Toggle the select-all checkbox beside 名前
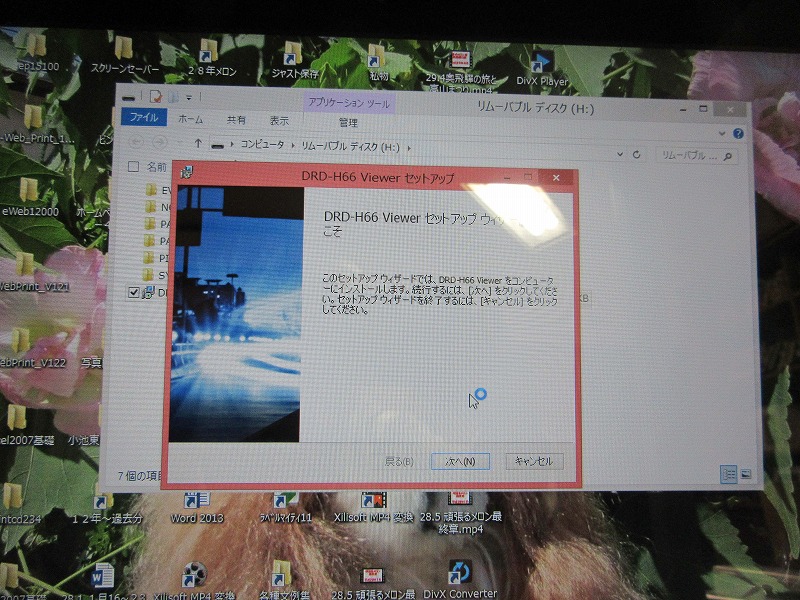This screenshot has height=600, width=800. point(134,166)
